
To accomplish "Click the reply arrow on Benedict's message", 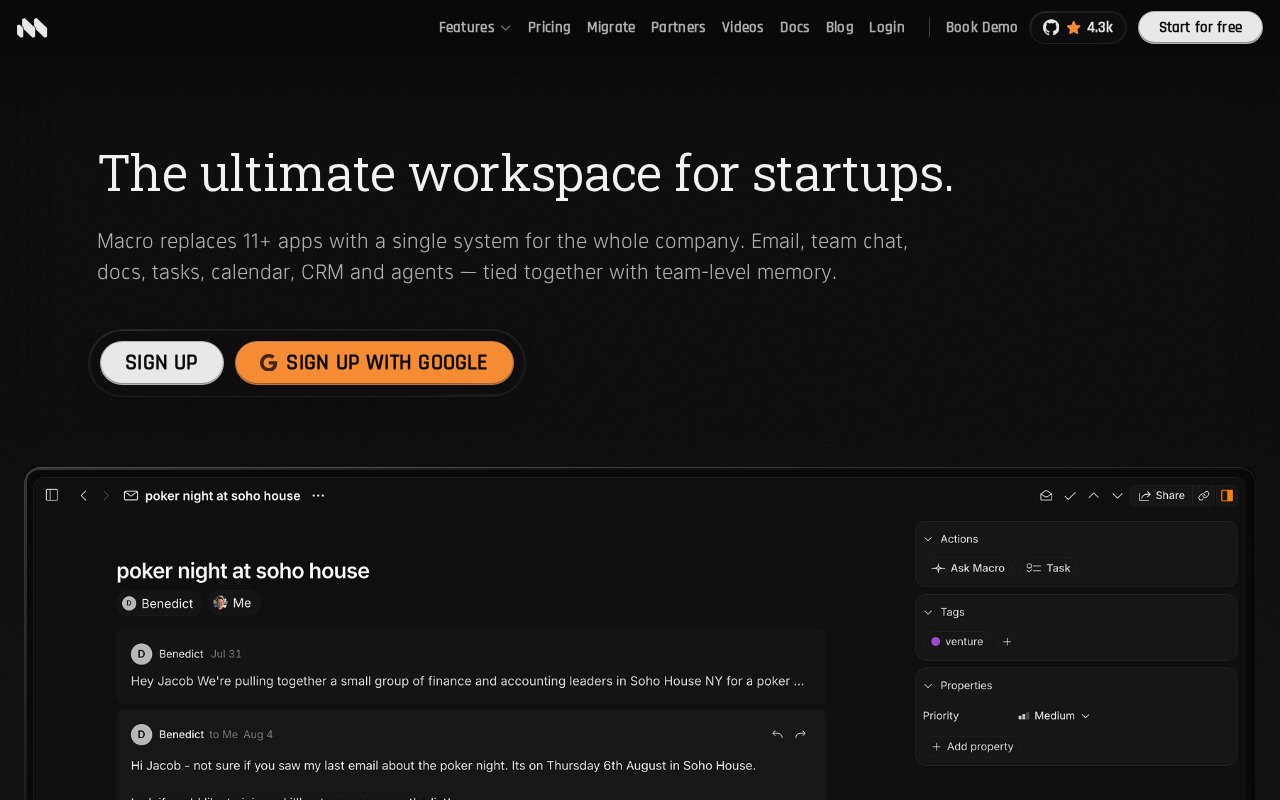I will [777, 734].
